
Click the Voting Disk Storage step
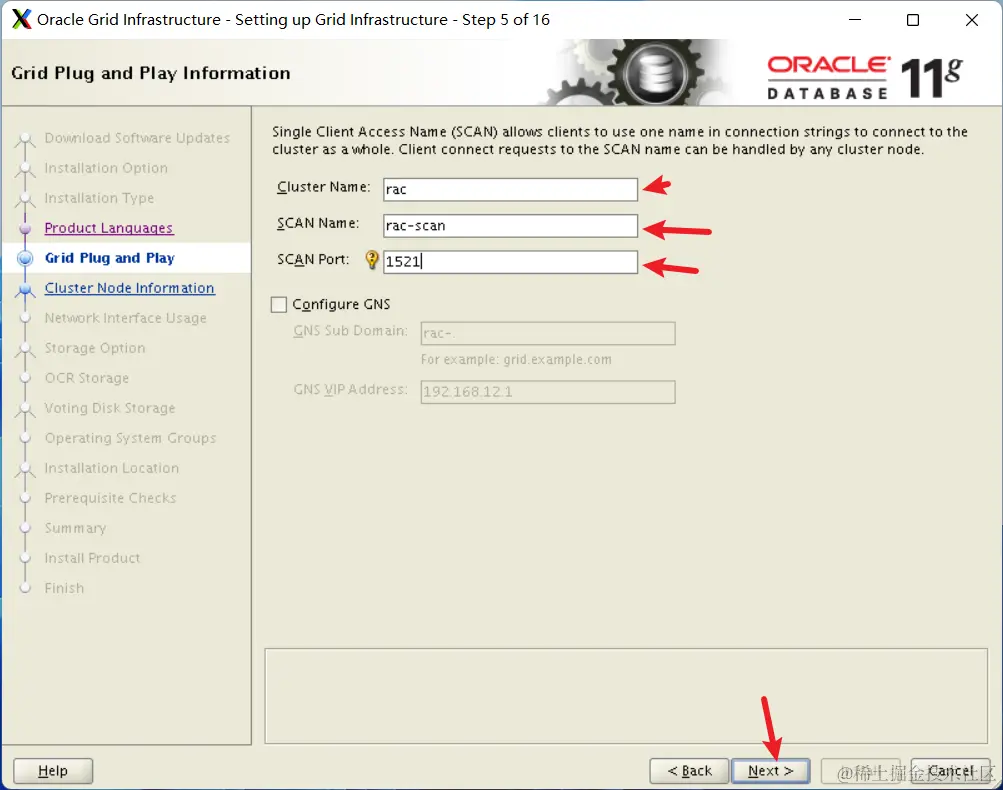tap(109, 408)
